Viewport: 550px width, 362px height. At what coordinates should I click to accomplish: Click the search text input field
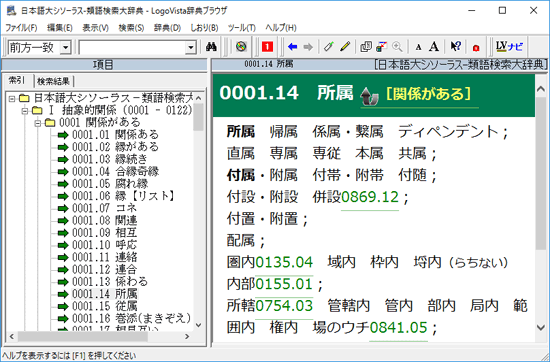132,47
